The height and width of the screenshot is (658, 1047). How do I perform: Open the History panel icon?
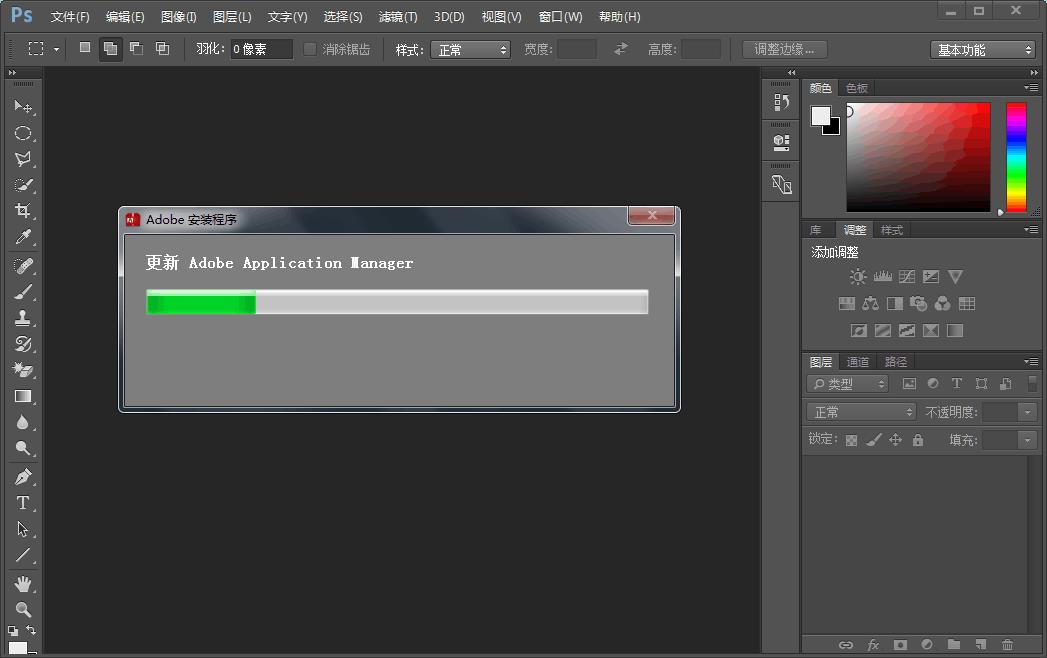(x=781, y=102)
